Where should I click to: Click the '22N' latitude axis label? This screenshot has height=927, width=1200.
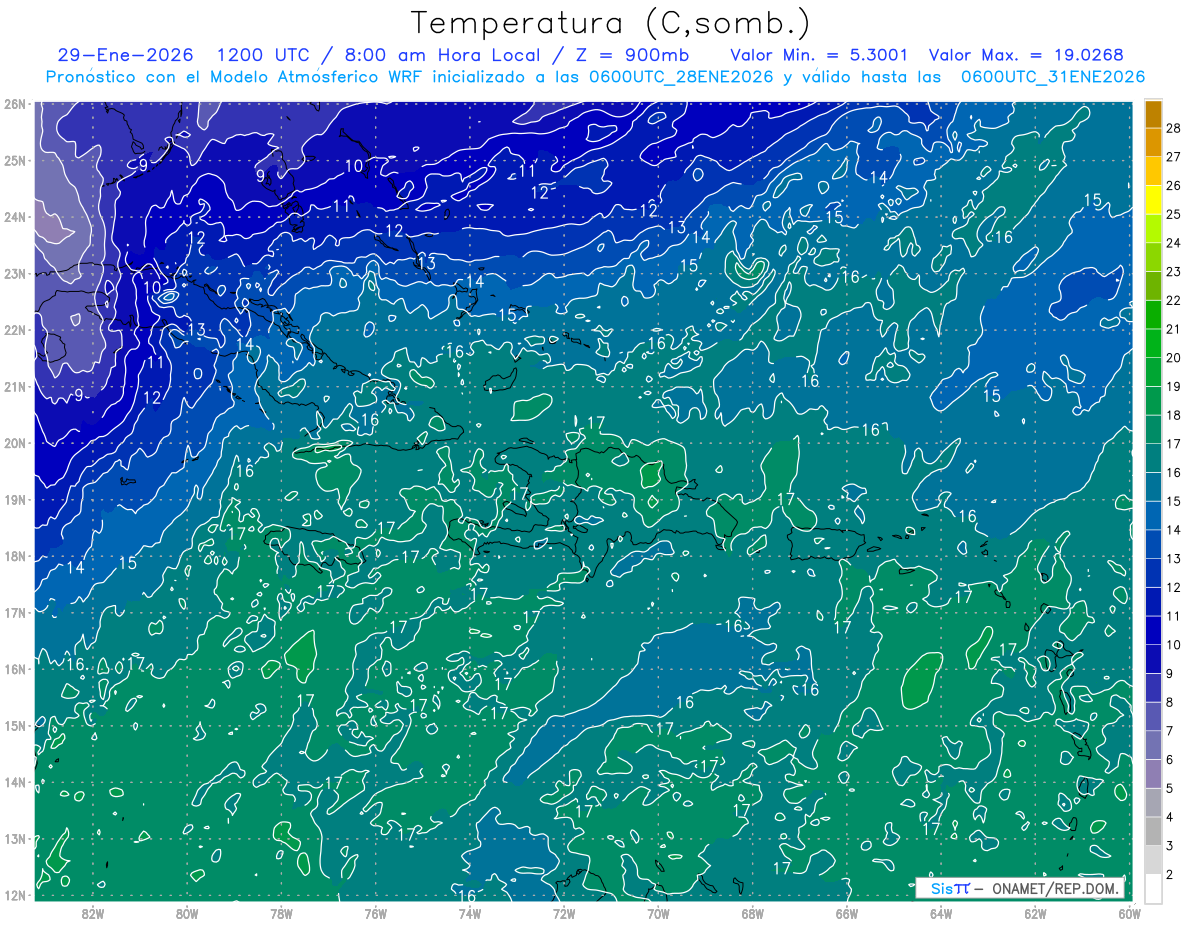tap(14, 330)
